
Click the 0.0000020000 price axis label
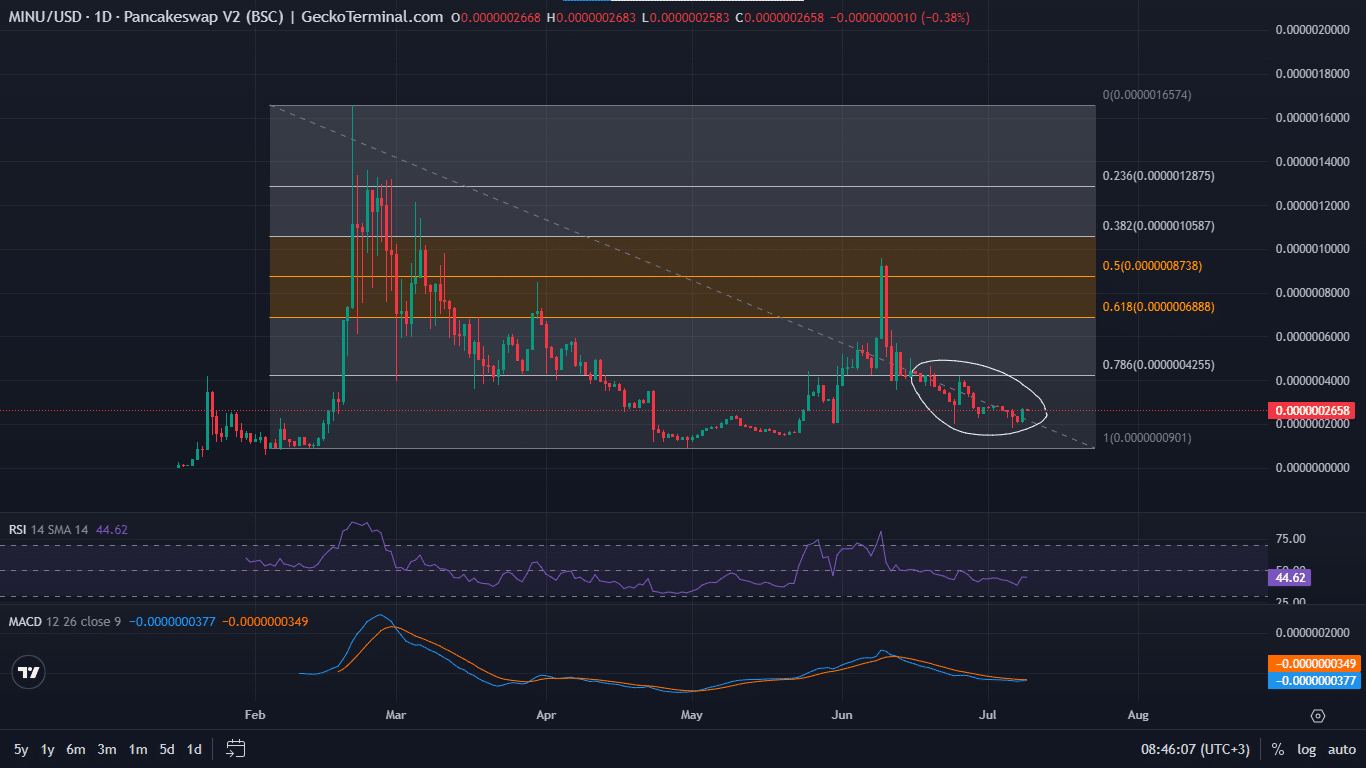(1313, 30)
